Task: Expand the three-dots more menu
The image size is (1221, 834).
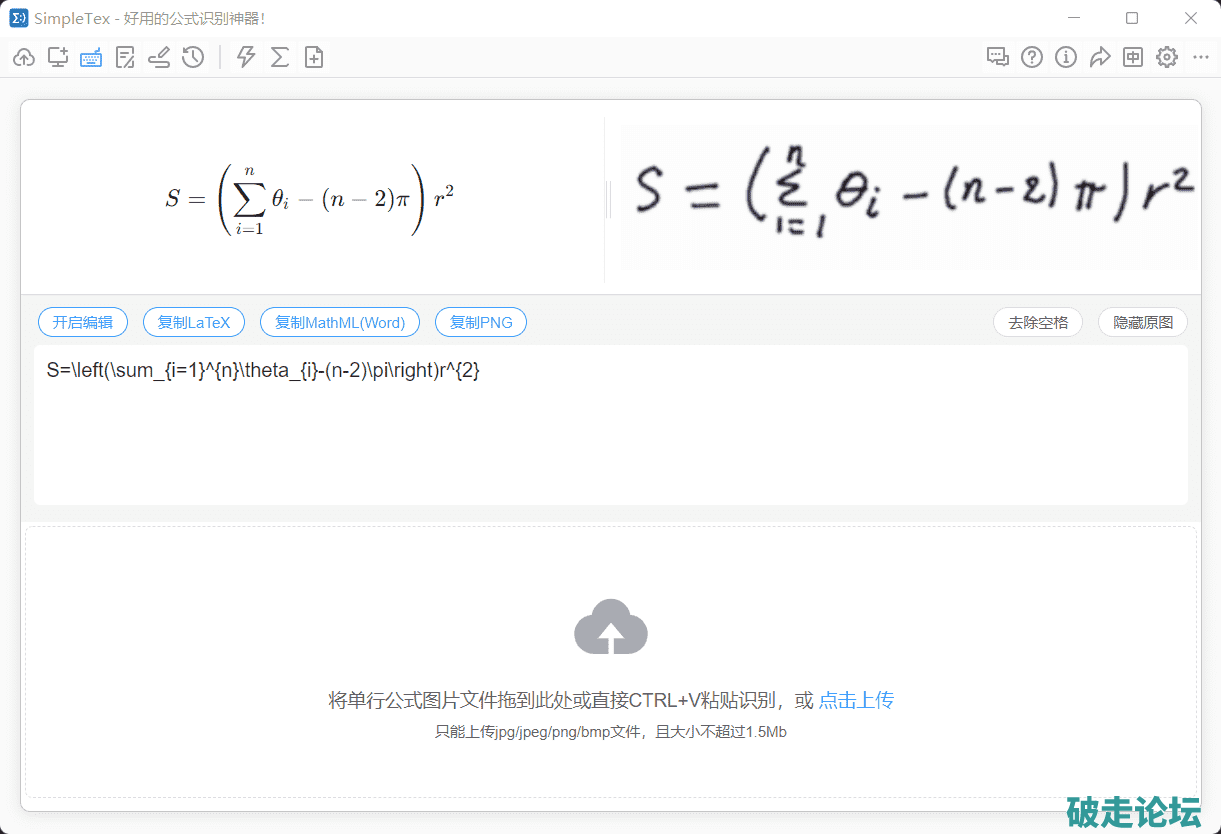Action: pos(1201,58)
